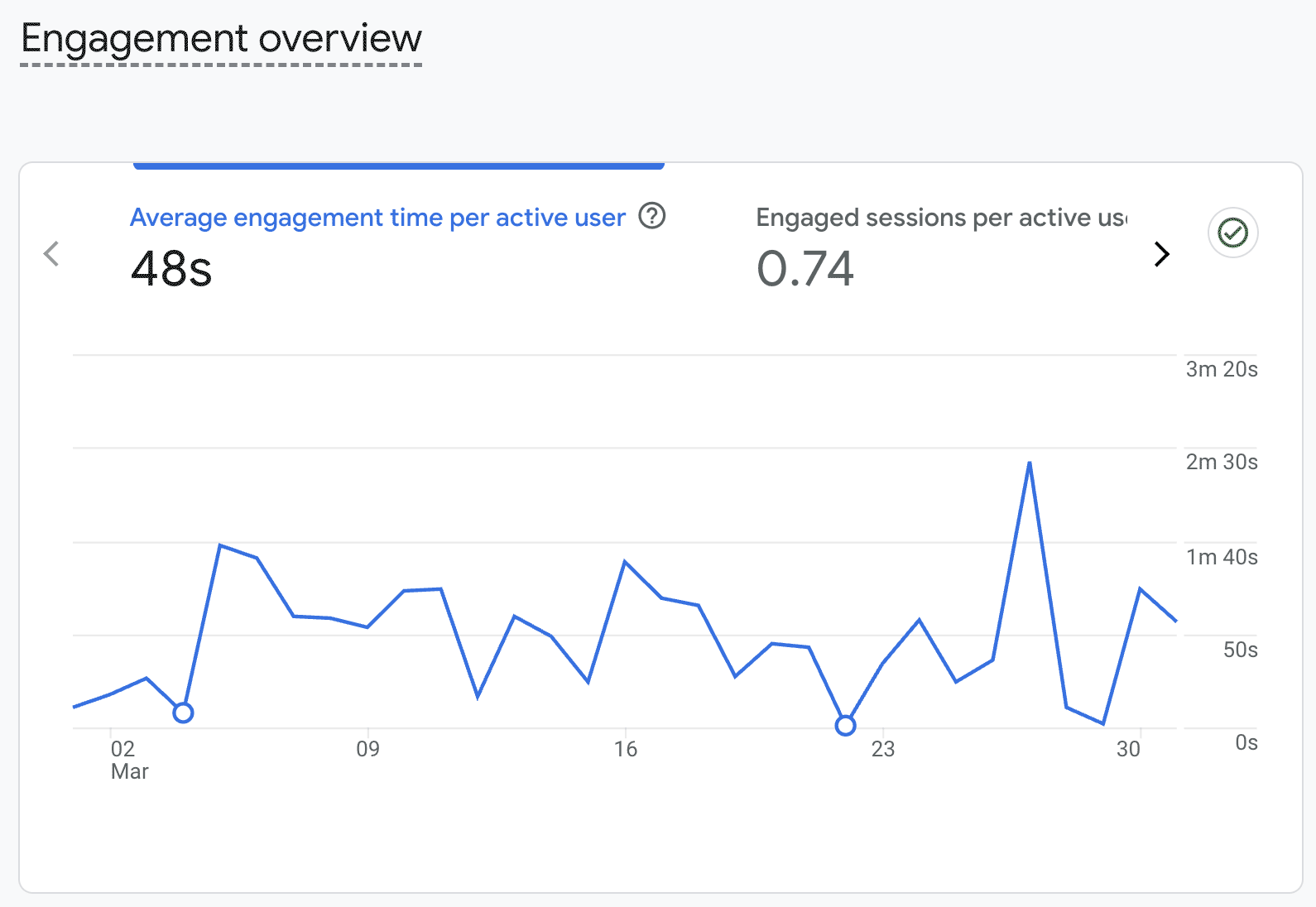Click the blue selected-tab indicator bar
The image size is (1316, 907).
tap(398, 166)
